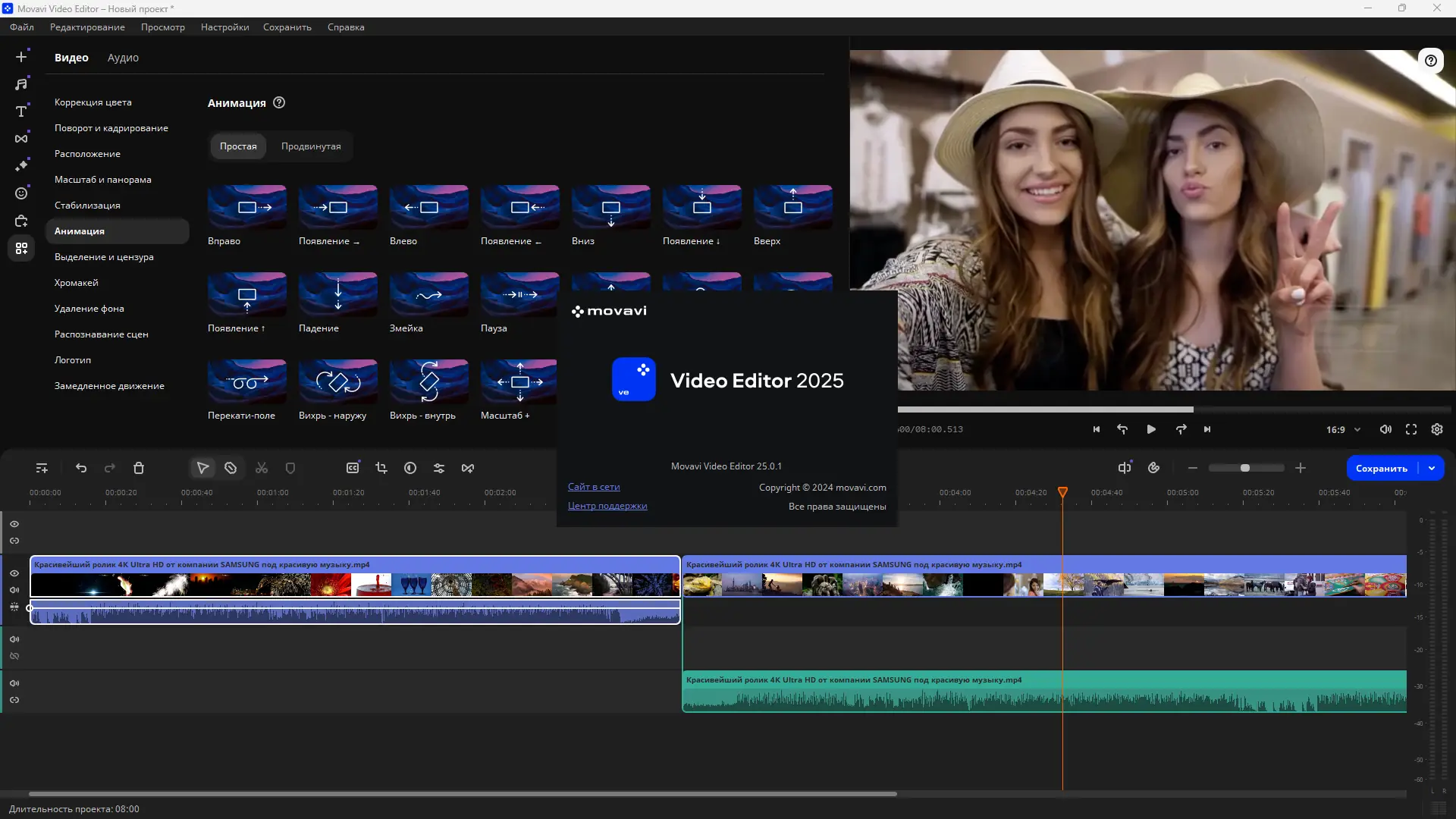Open the Stickers emoji panel
1456x819 pixels.
coord(21,193)
